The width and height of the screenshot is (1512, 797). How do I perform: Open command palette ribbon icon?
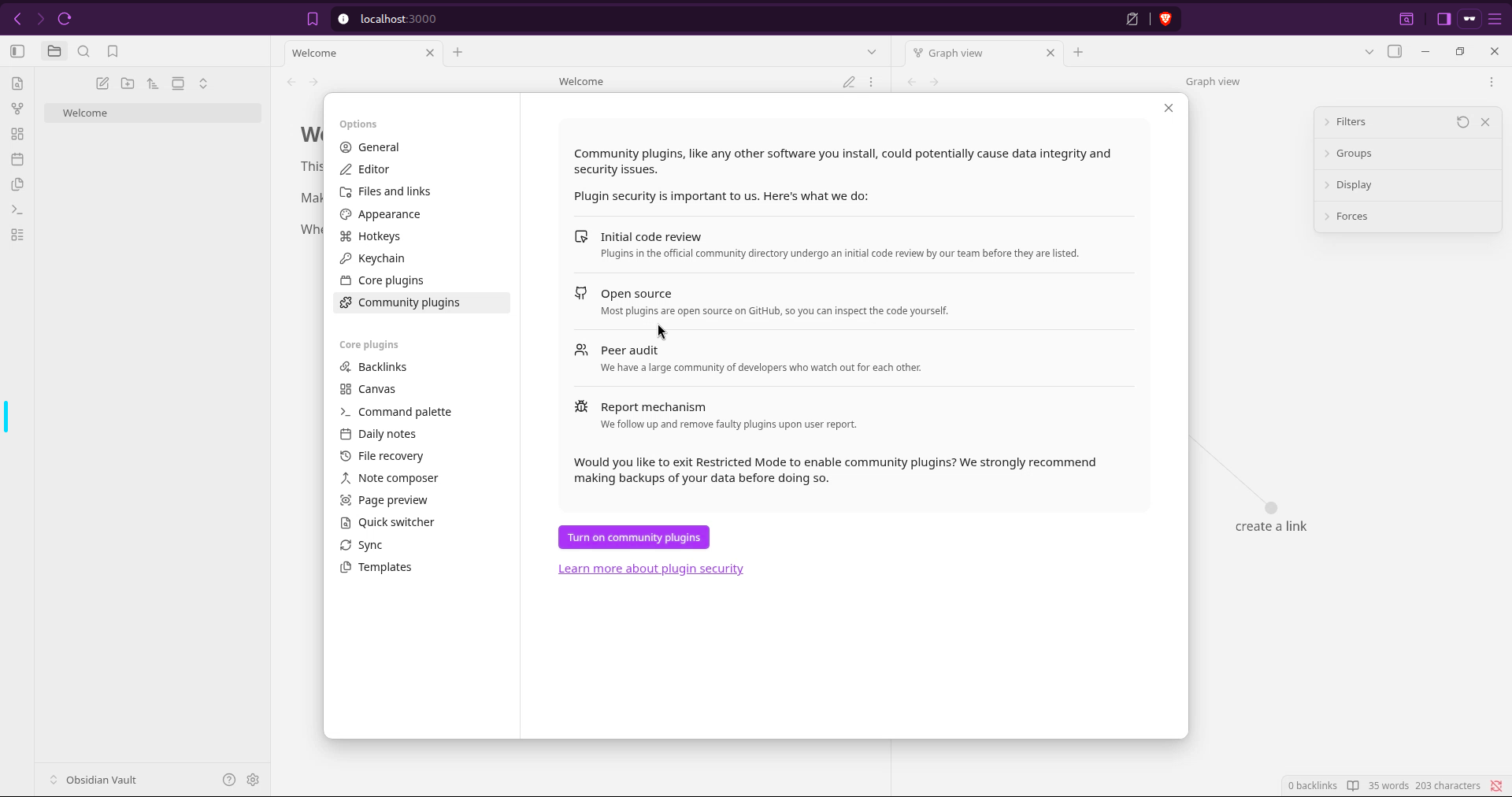pyautogui.click(x=17, y=209)
